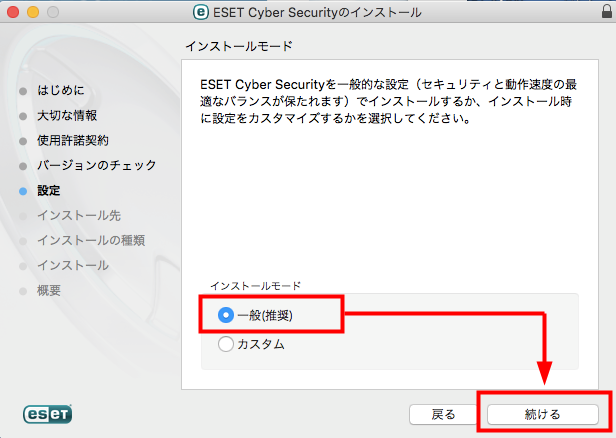Click the blue bullet beside 設定
Viewport: 616px width, 438px height.
[23, 191]
